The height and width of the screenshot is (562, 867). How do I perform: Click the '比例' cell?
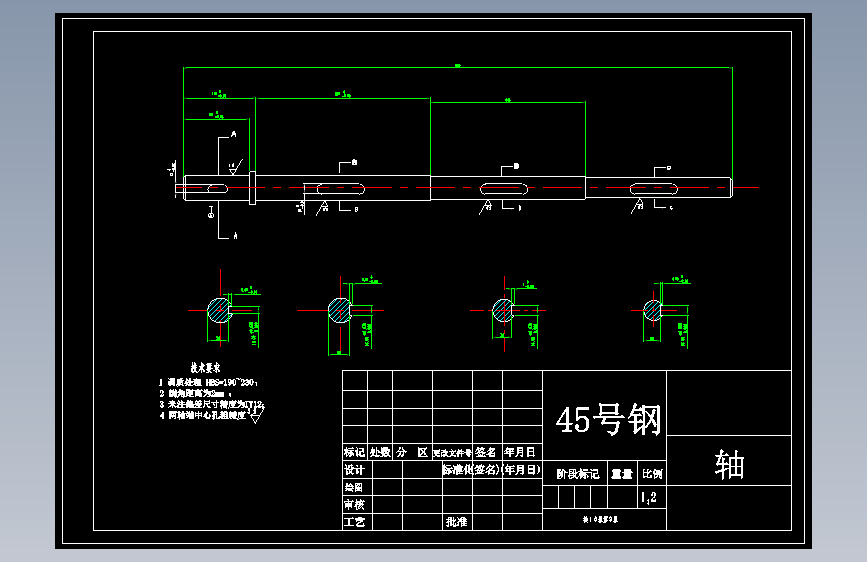pos(652,474)
